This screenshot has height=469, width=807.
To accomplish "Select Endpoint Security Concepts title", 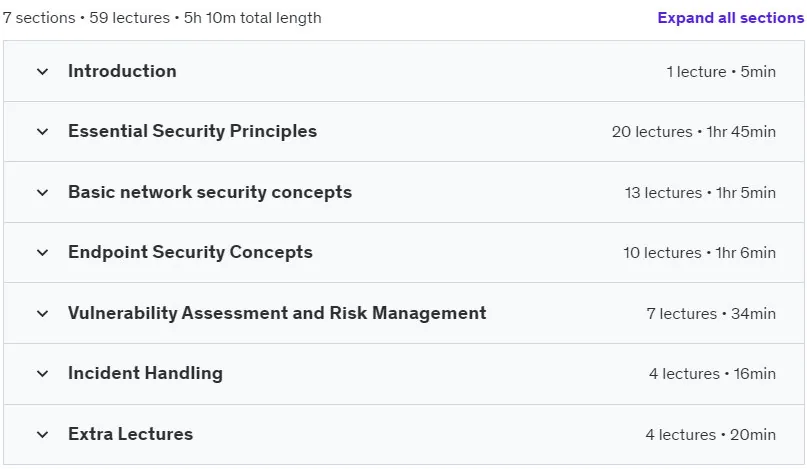I will [x=190, y=252].
